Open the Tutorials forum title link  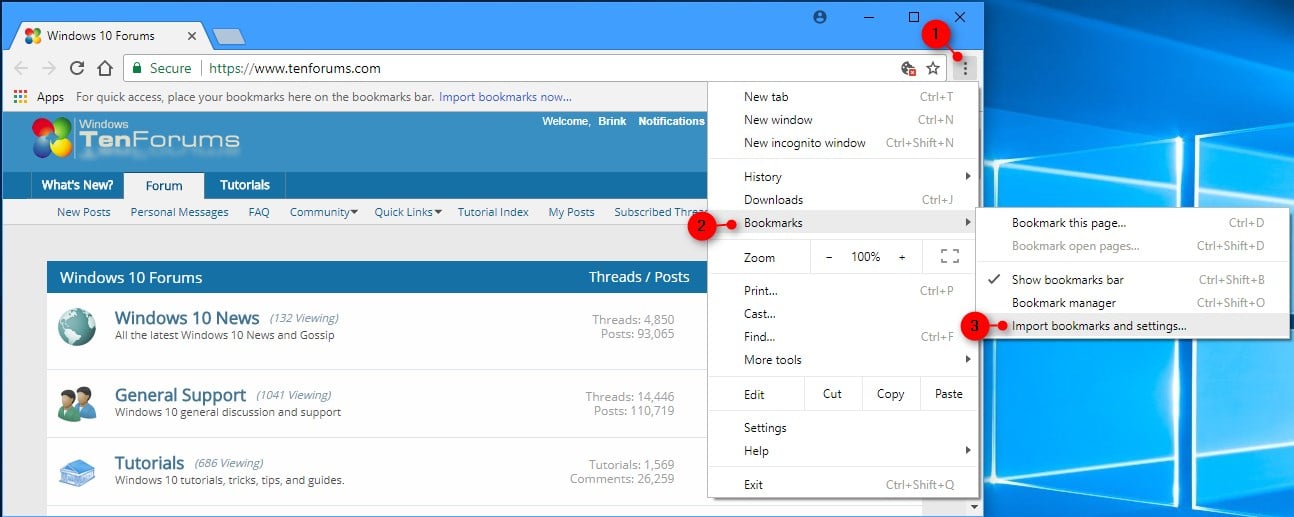[x=150, y=463]
